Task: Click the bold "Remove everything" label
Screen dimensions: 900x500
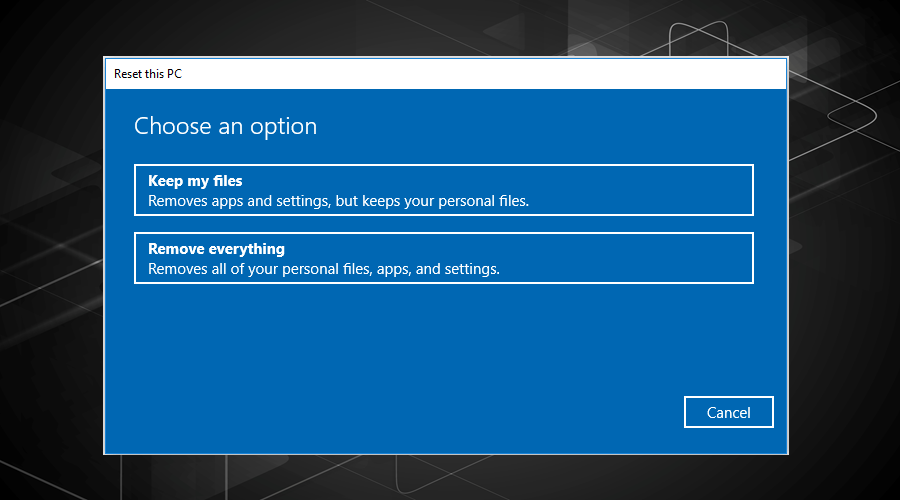Action: pos(216,249)
